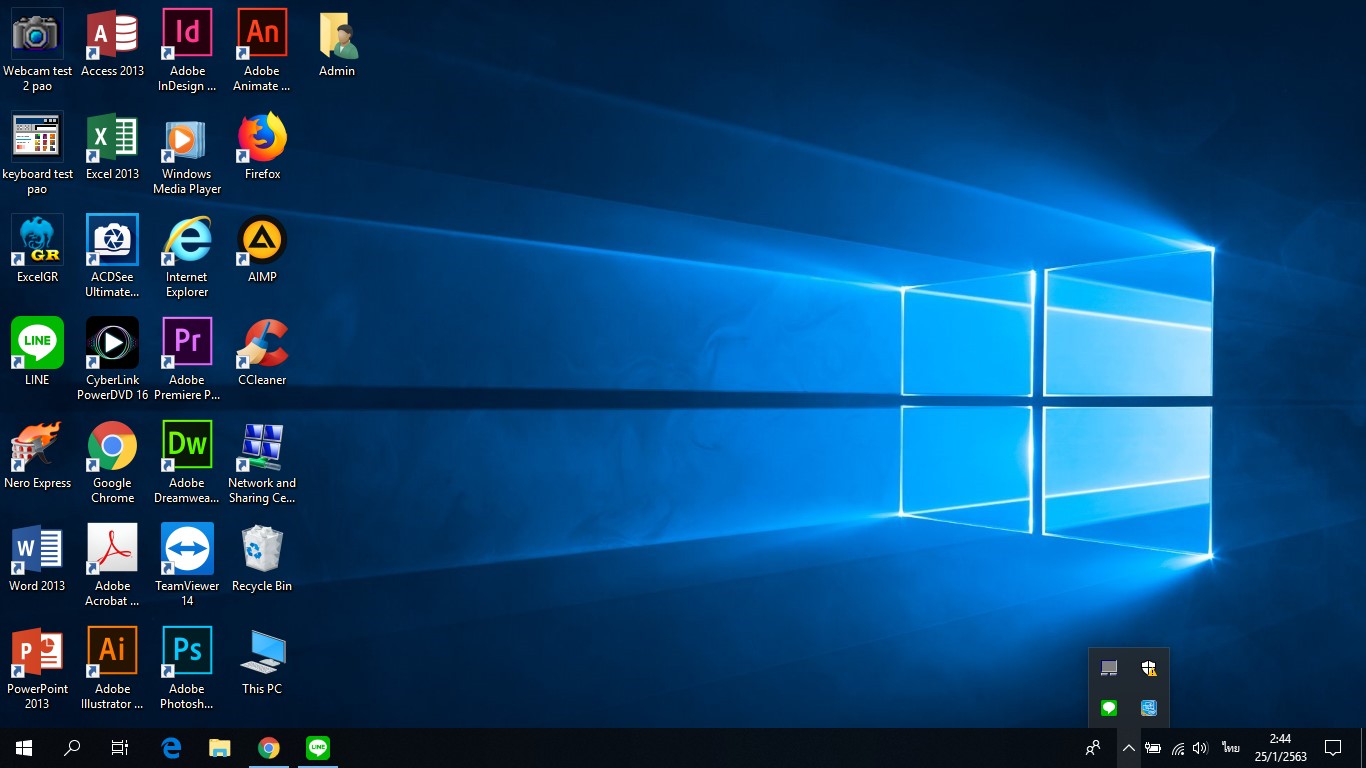Open the touchpad icon in the hidden tray
This screenshot has height=768, width=1366.
[x=1109, y=668]
